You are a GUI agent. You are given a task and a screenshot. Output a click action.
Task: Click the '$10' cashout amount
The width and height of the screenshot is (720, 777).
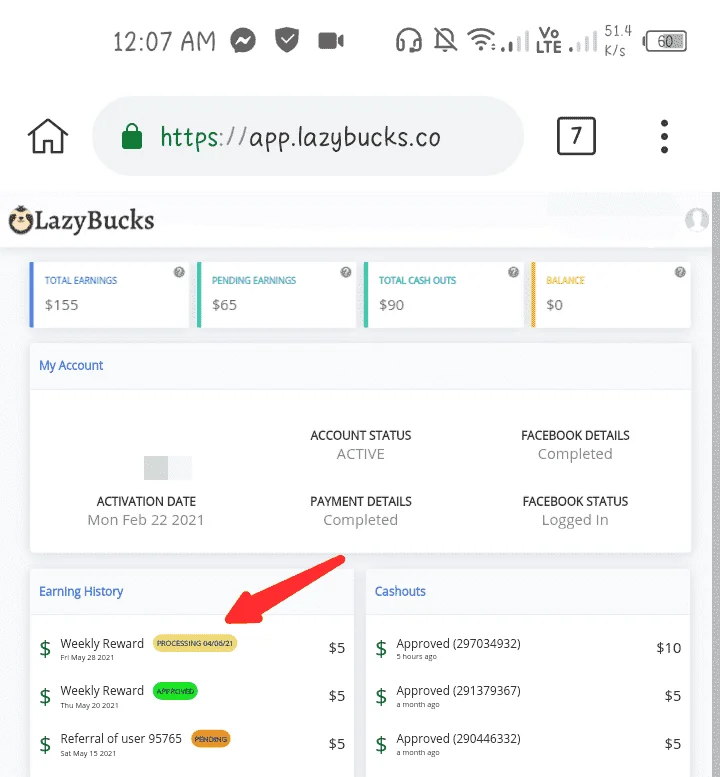[x=668, y=648]
